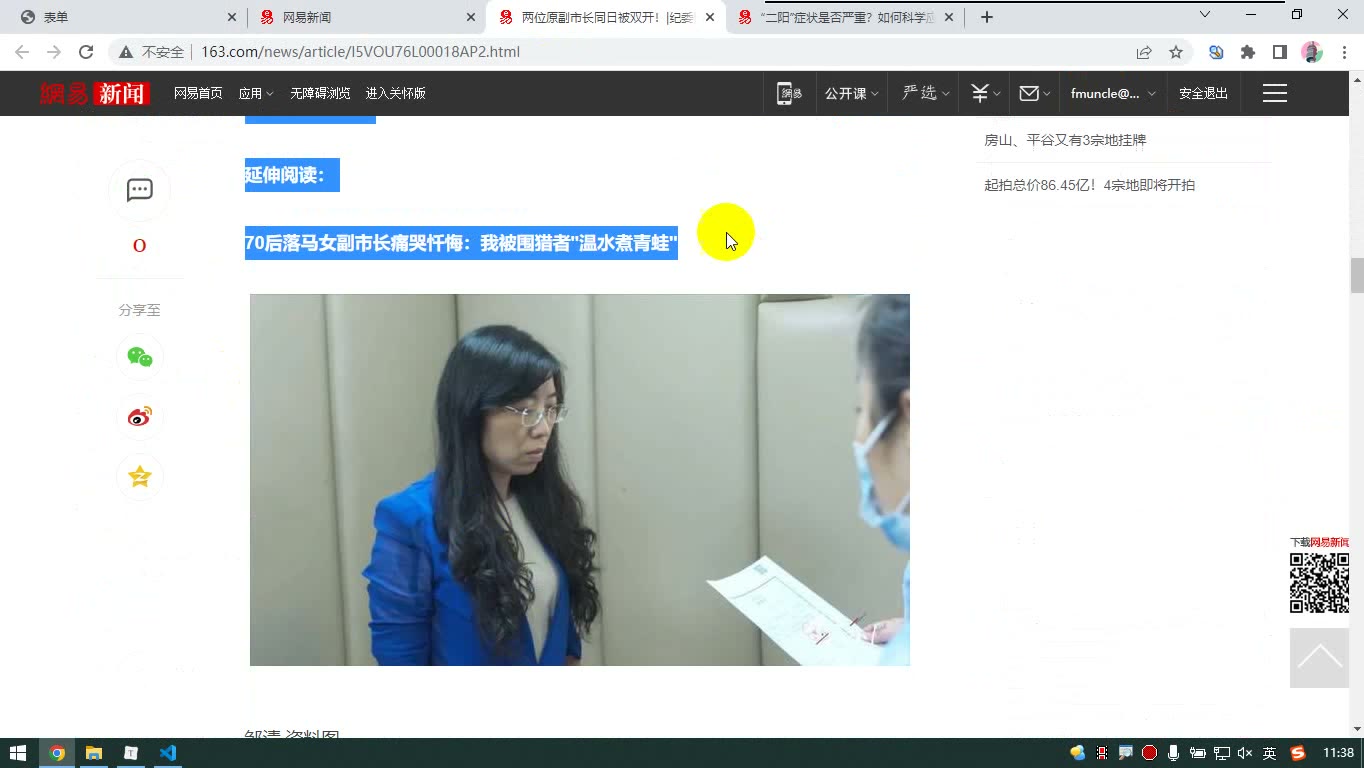Click the red record tray icon
The width and height of the screenshot is (1364, 768).
tap(1149, 753)
